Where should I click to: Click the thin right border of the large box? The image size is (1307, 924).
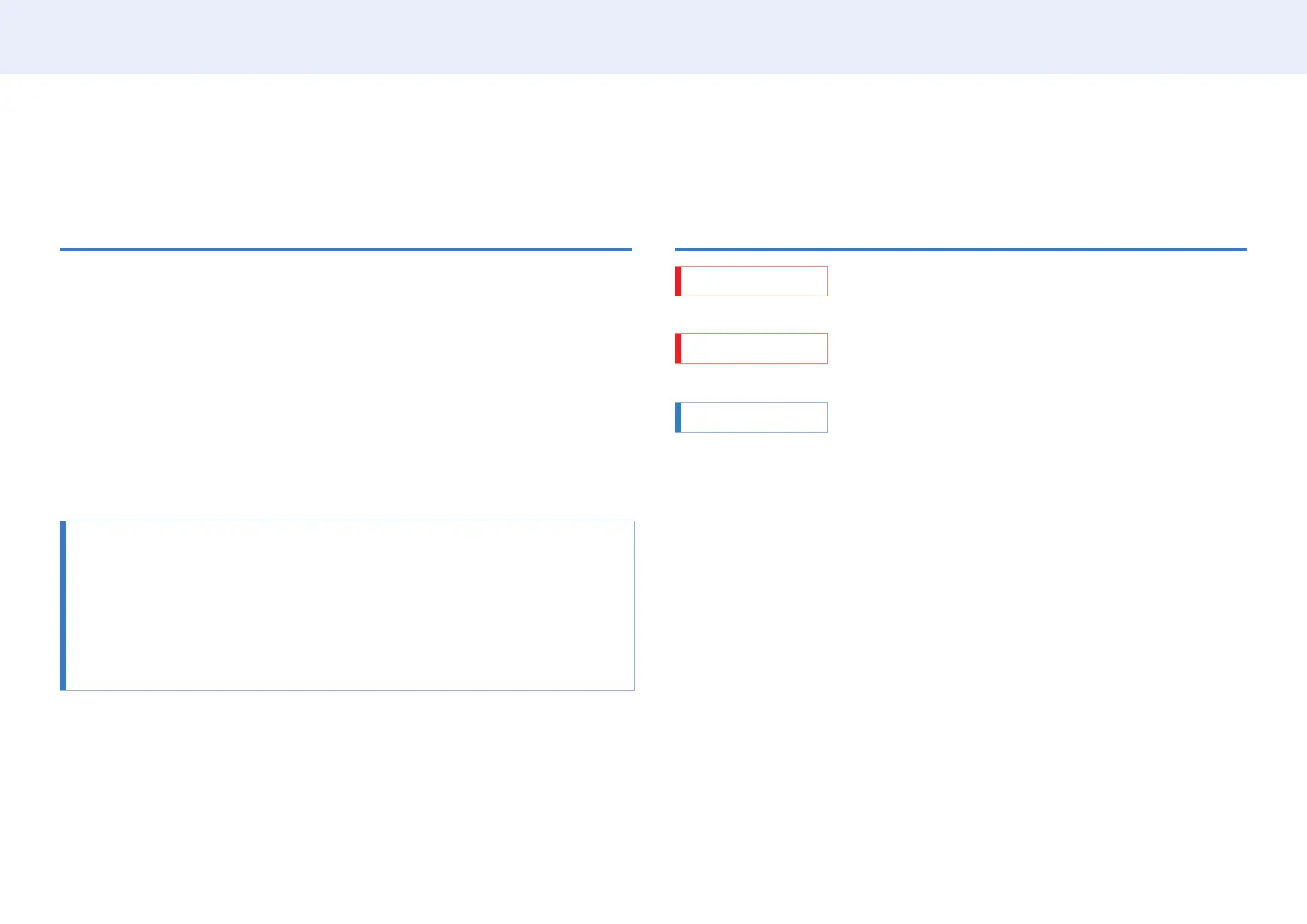pyautogui.click(x=634, y=605)
